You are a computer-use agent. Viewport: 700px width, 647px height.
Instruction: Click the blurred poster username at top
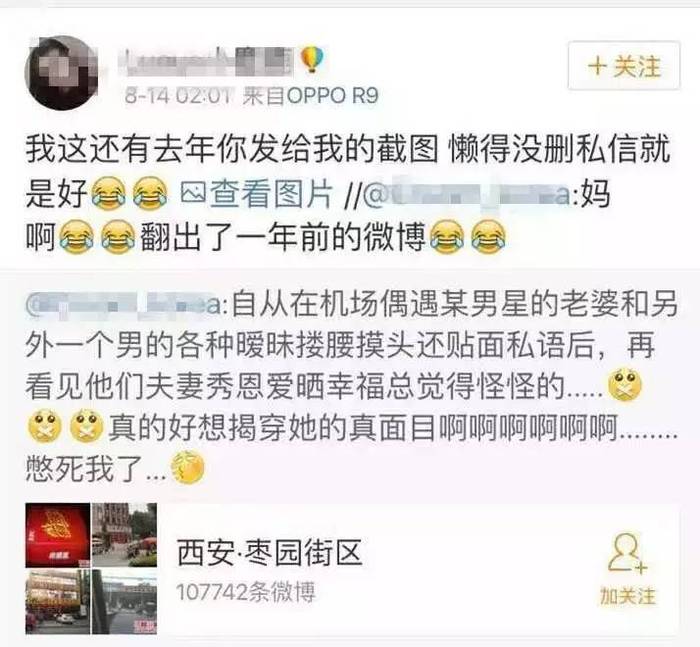pos(206,61)
